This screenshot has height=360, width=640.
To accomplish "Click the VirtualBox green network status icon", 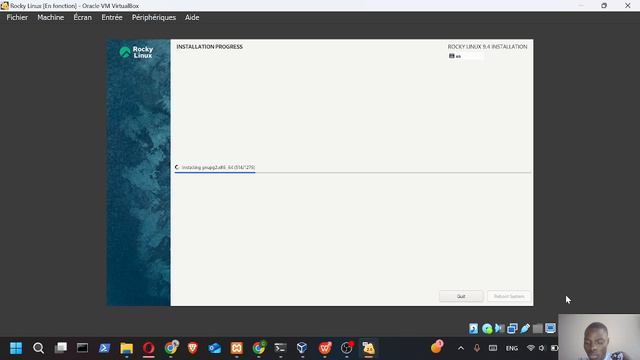I will click(487, 329).
